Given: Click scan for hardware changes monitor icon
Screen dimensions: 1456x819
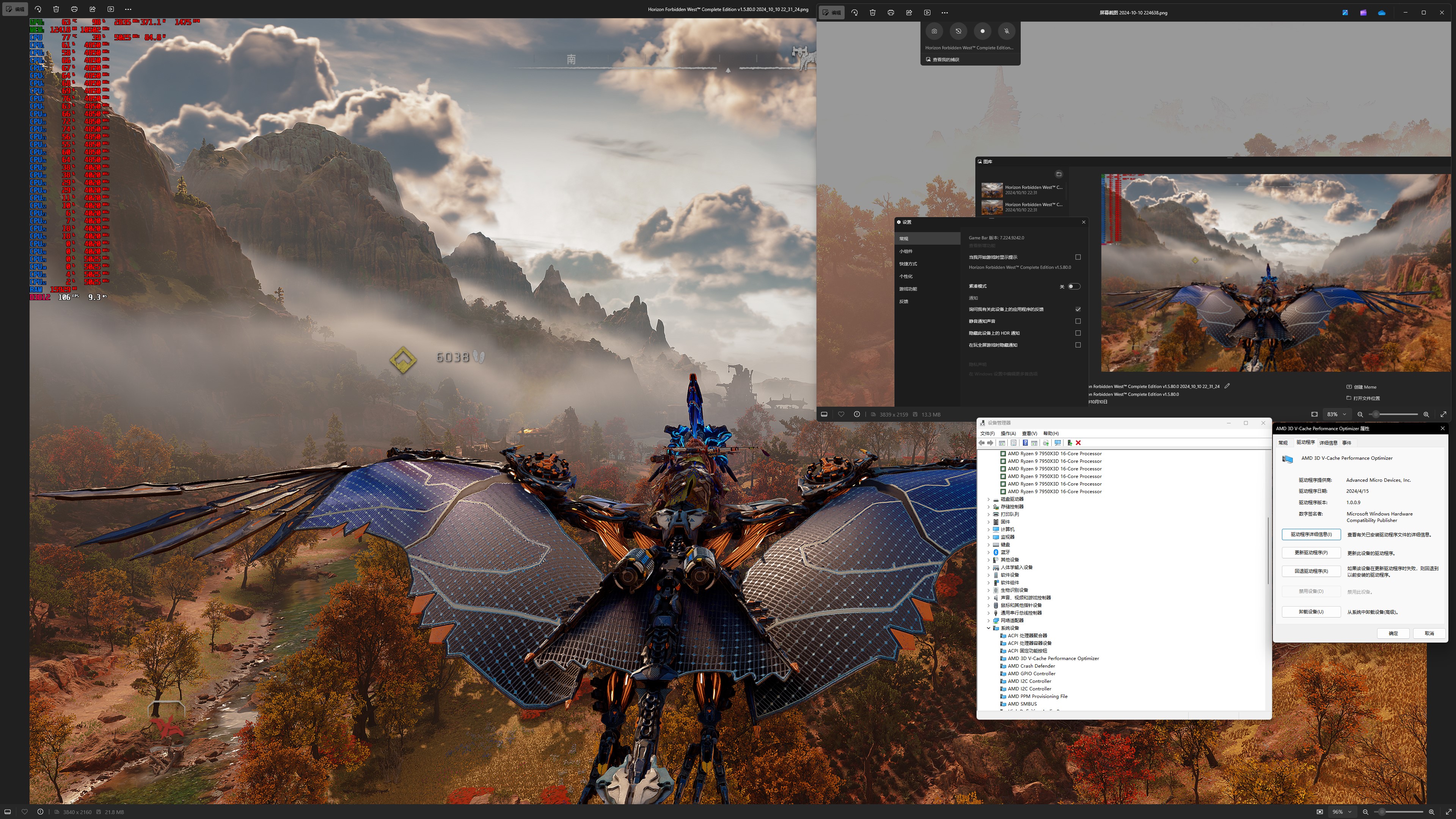Looking at the screenshot, I should tap(1057, 443).
